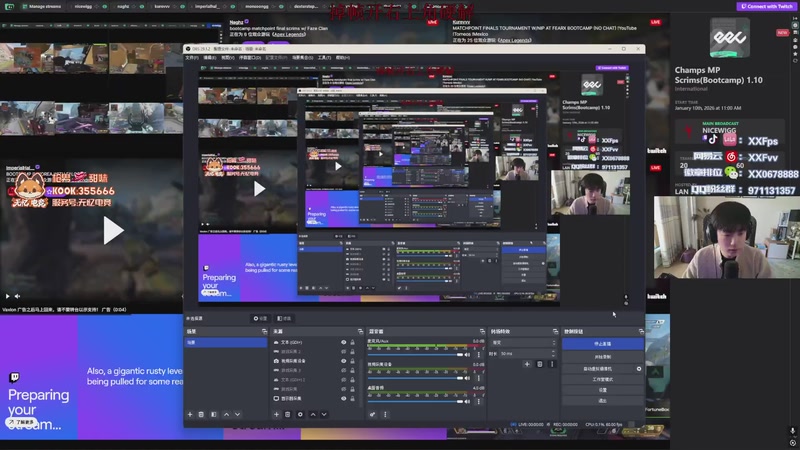Mute the left stream player volume icon

point(17,296)
